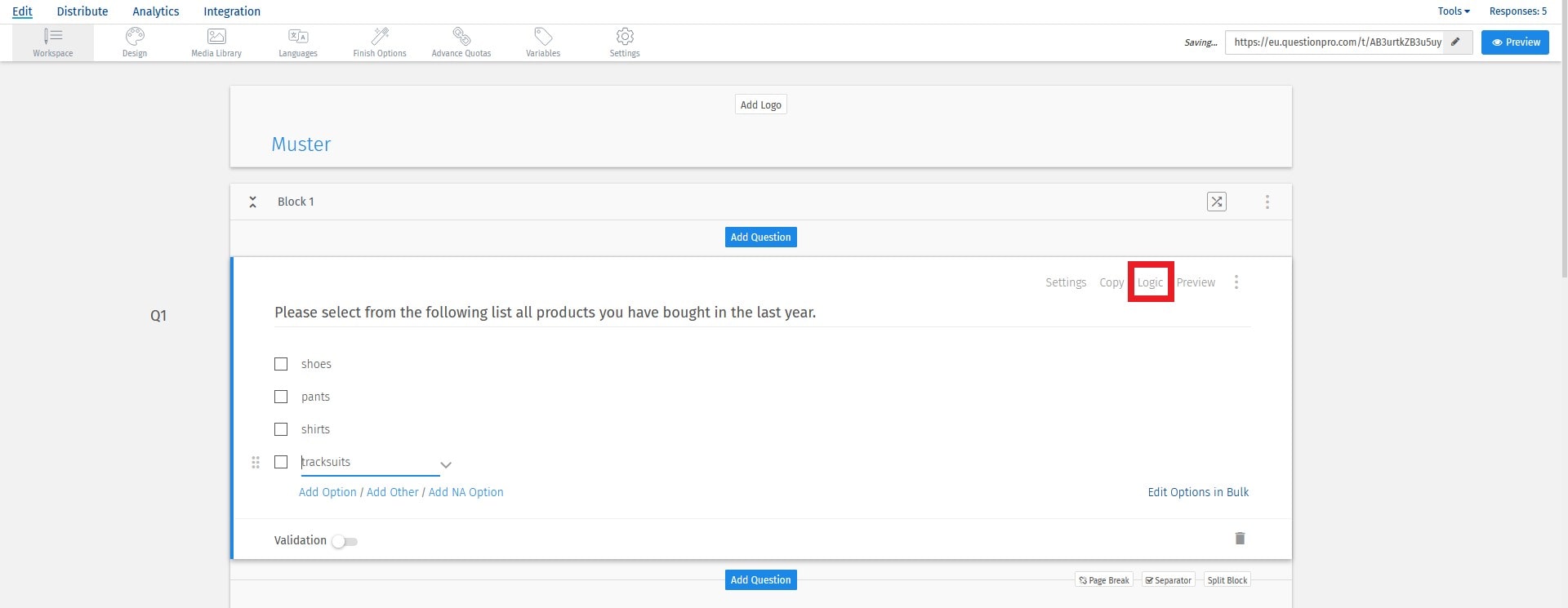Viewport: 1568px width, 608px height.
Task: Collapse Block 1 with the chevron icon
Action: click(253, 202)
